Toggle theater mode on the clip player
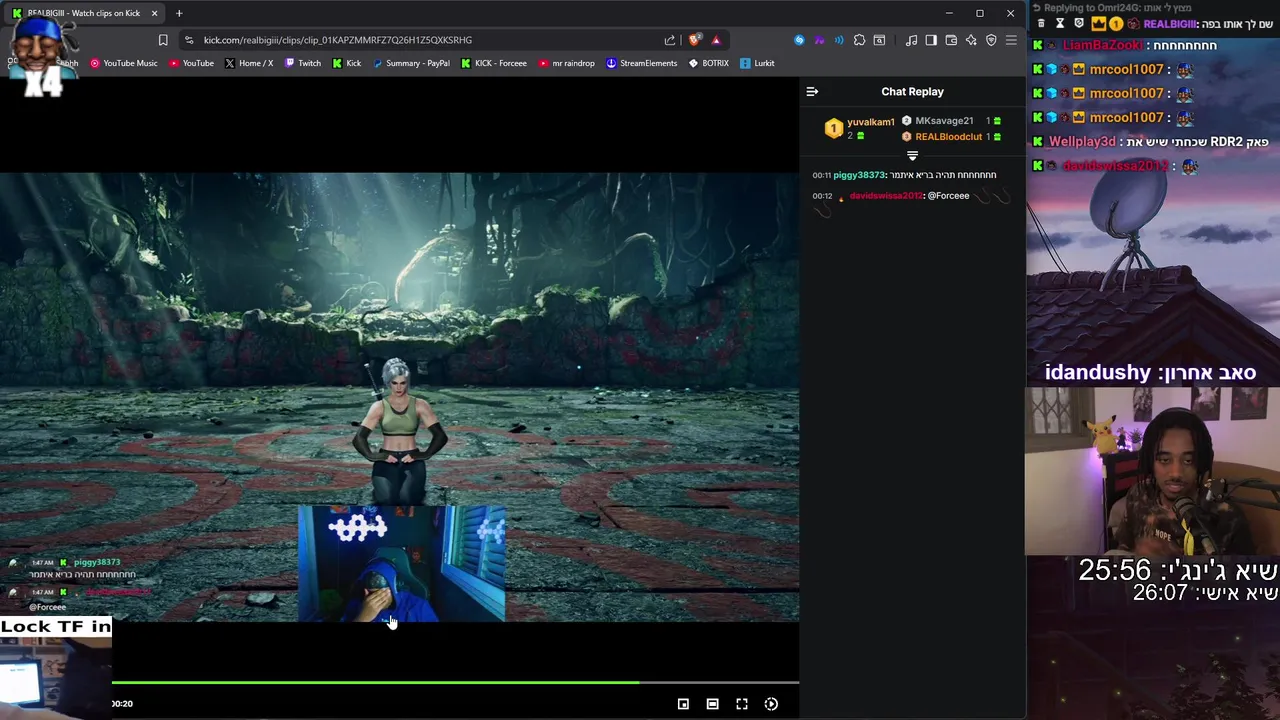 point(712,704)
